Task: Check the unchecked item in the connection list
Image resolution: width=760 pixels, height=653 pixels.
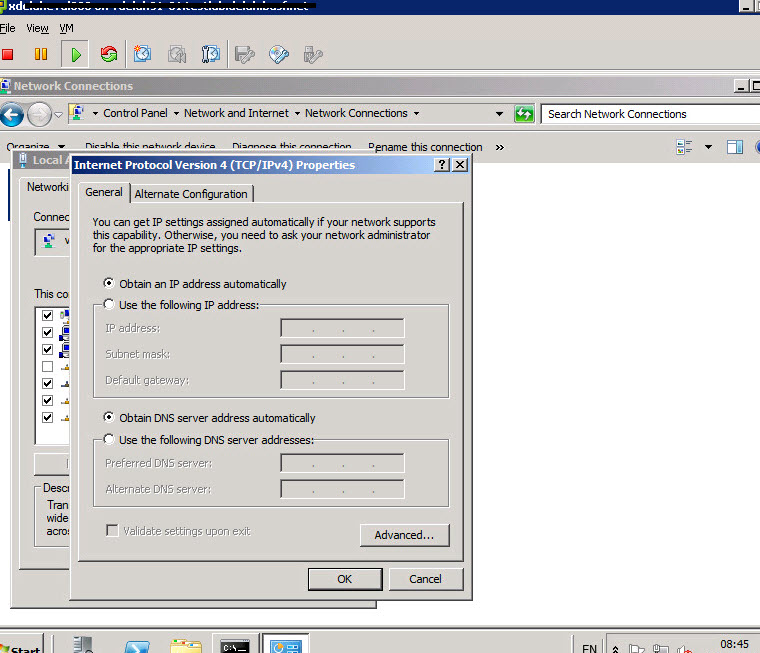Action: (47, 366)
